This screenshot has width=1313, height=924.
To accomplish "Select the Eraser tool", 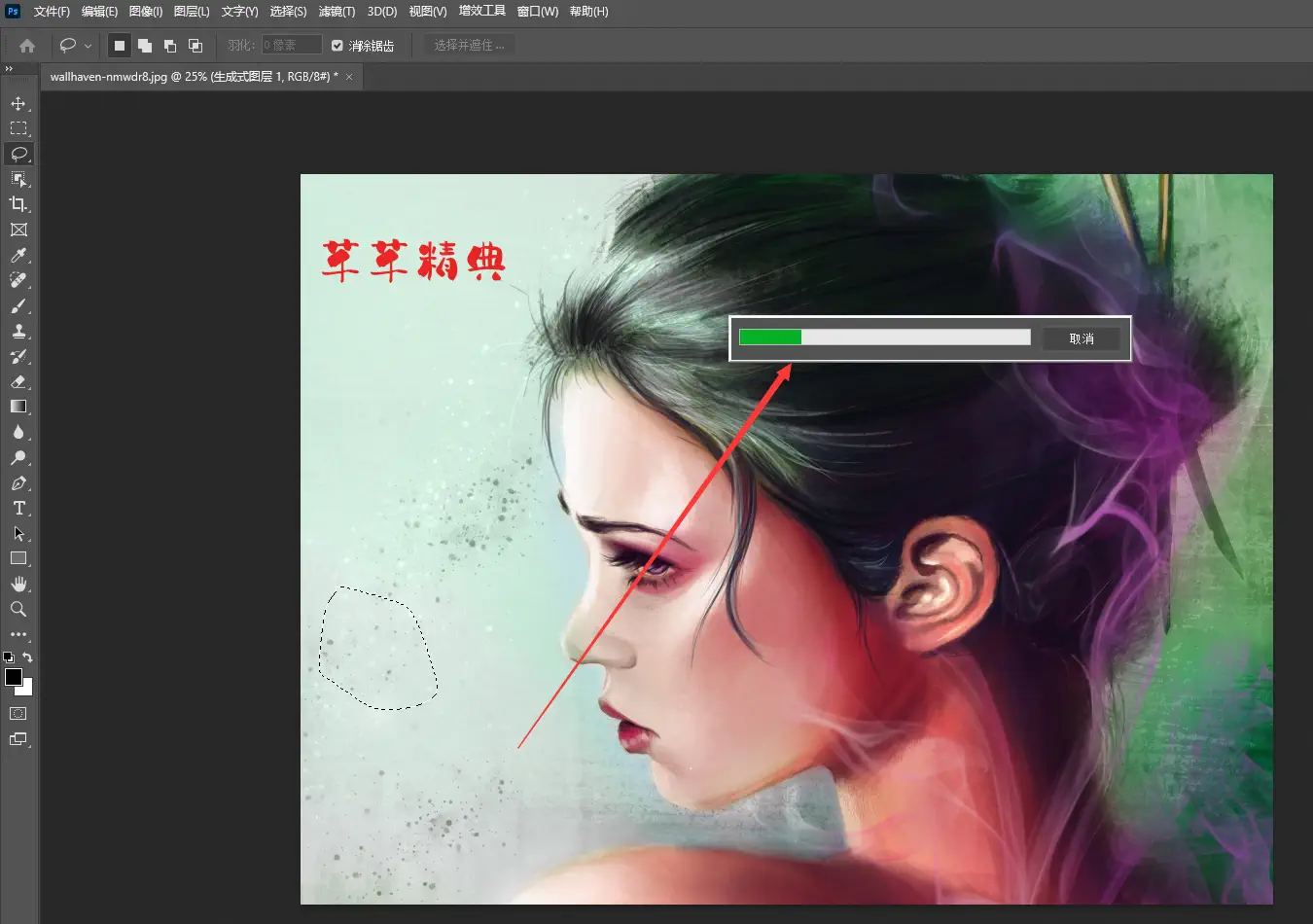I will 18,381.
